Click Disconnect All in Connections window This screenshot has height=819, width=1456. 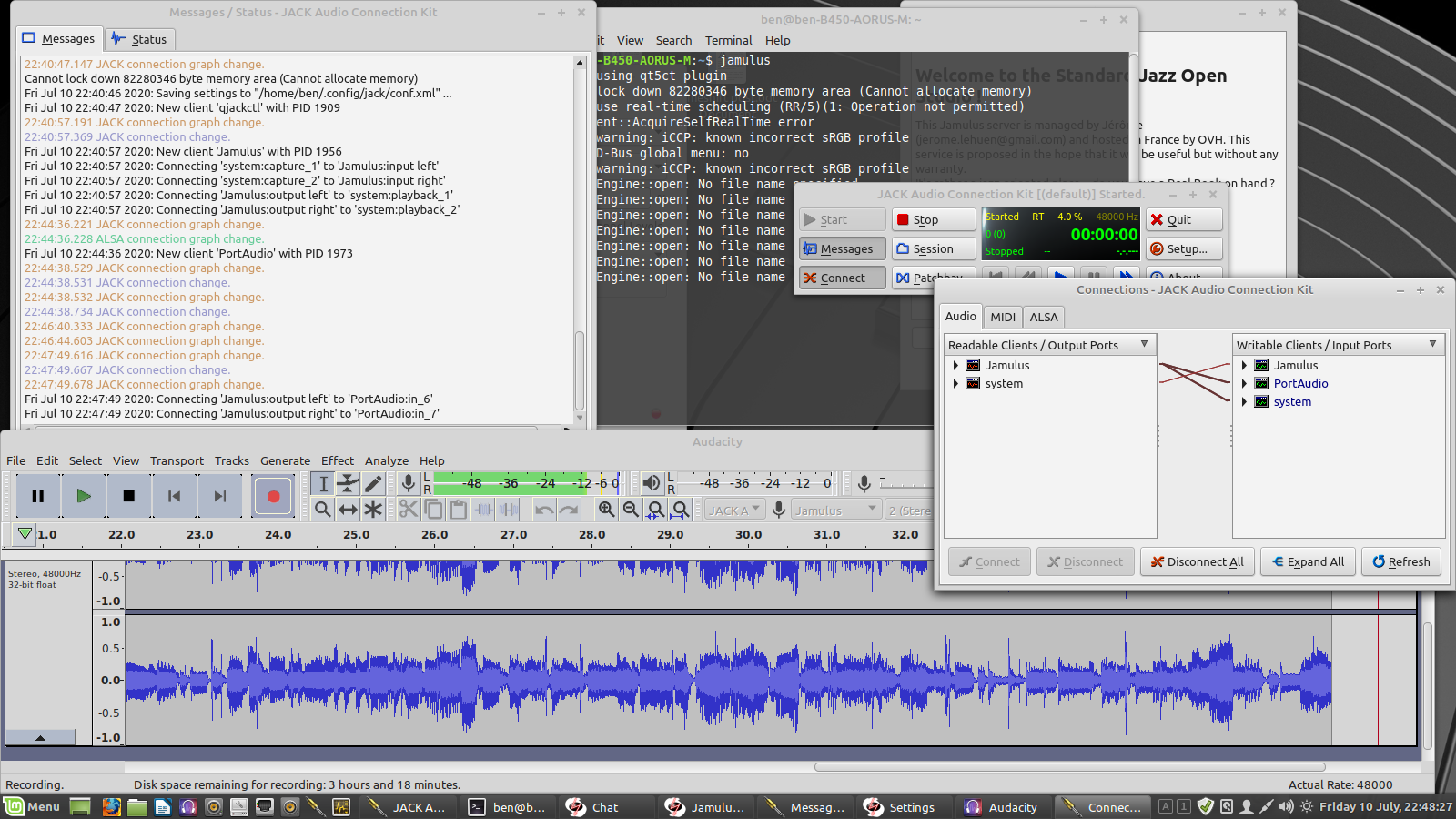pyautogui.click(x=1198, y=561)
